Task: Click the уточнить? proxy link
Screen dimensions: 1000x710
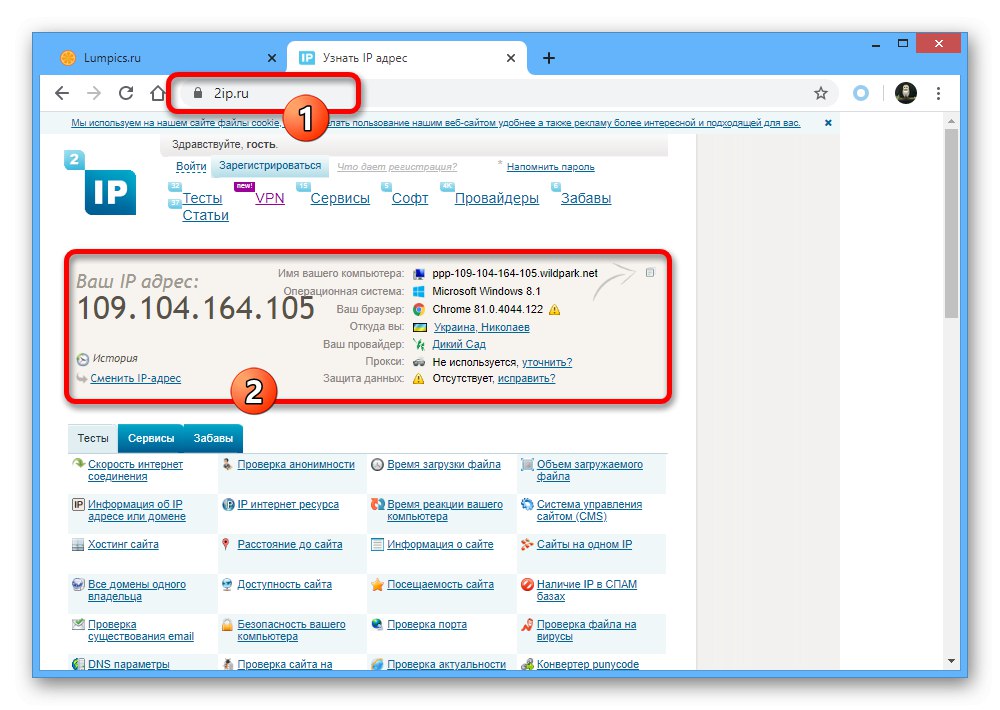Action: pos(547,362)
